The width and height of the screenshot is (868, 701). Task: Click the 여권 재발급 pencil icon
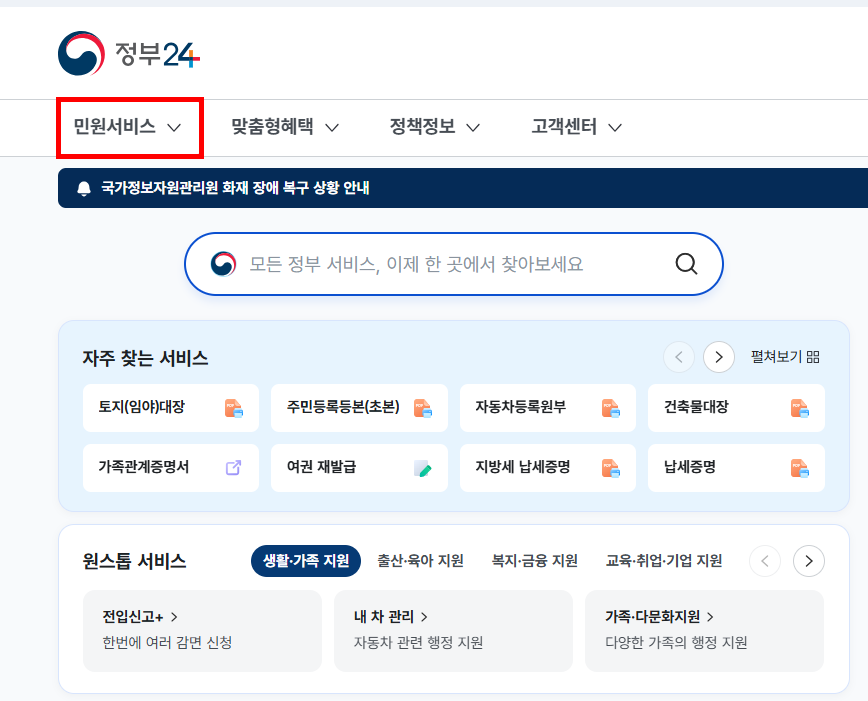tap(422, 468)
